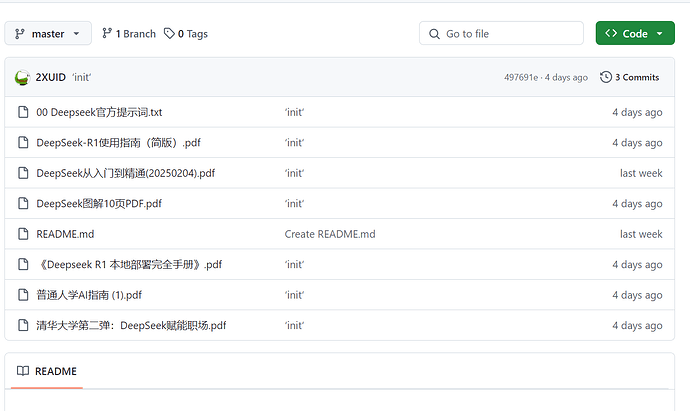Click file icon for DeepSeek从入门到精通 pdf

coord(23,173)
